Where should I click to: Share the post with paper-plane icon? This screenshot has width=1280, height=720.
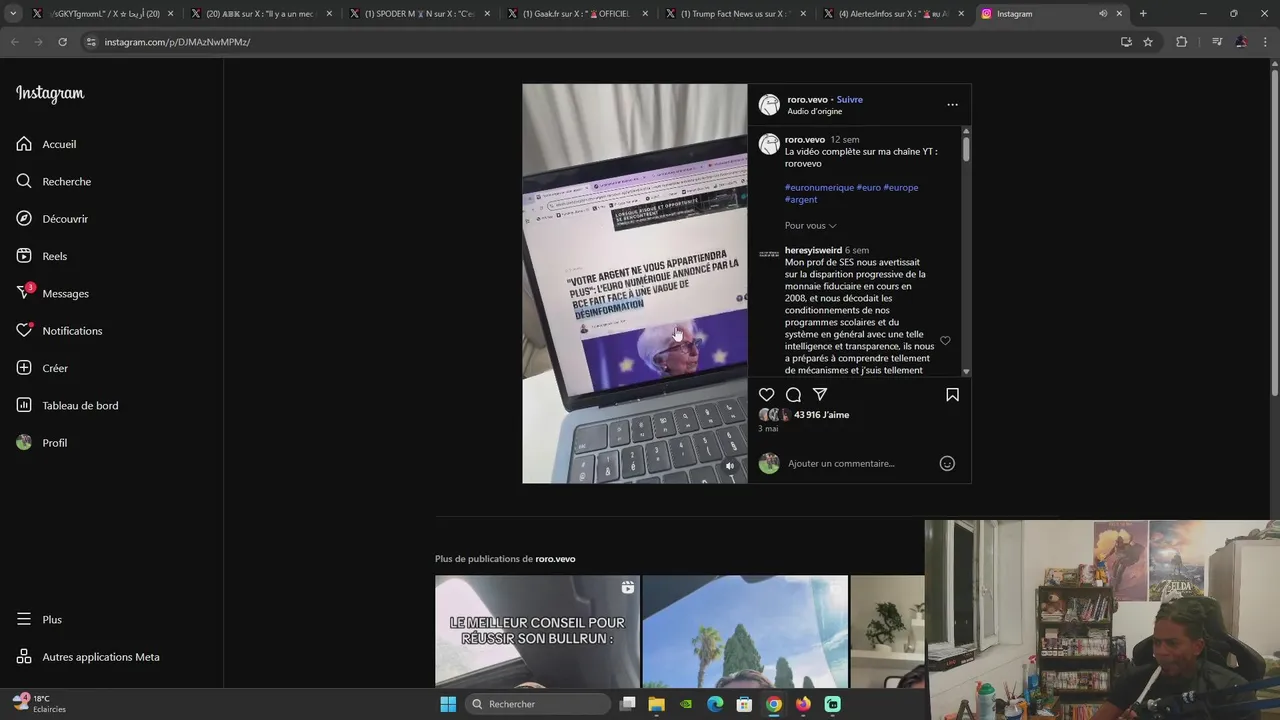click(820, 395)
